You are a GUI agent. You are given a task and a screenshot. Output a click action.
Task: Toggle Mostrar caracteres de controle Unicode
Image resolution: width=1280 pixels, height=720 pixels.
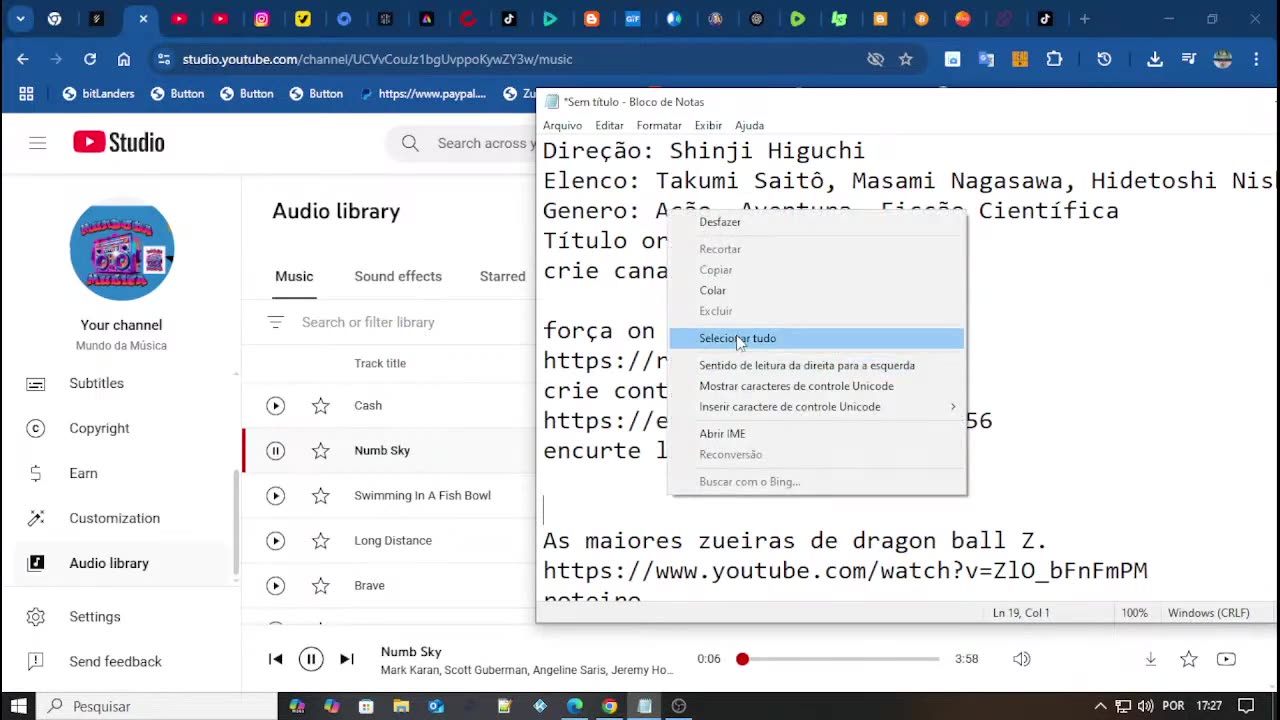point(818,386)
